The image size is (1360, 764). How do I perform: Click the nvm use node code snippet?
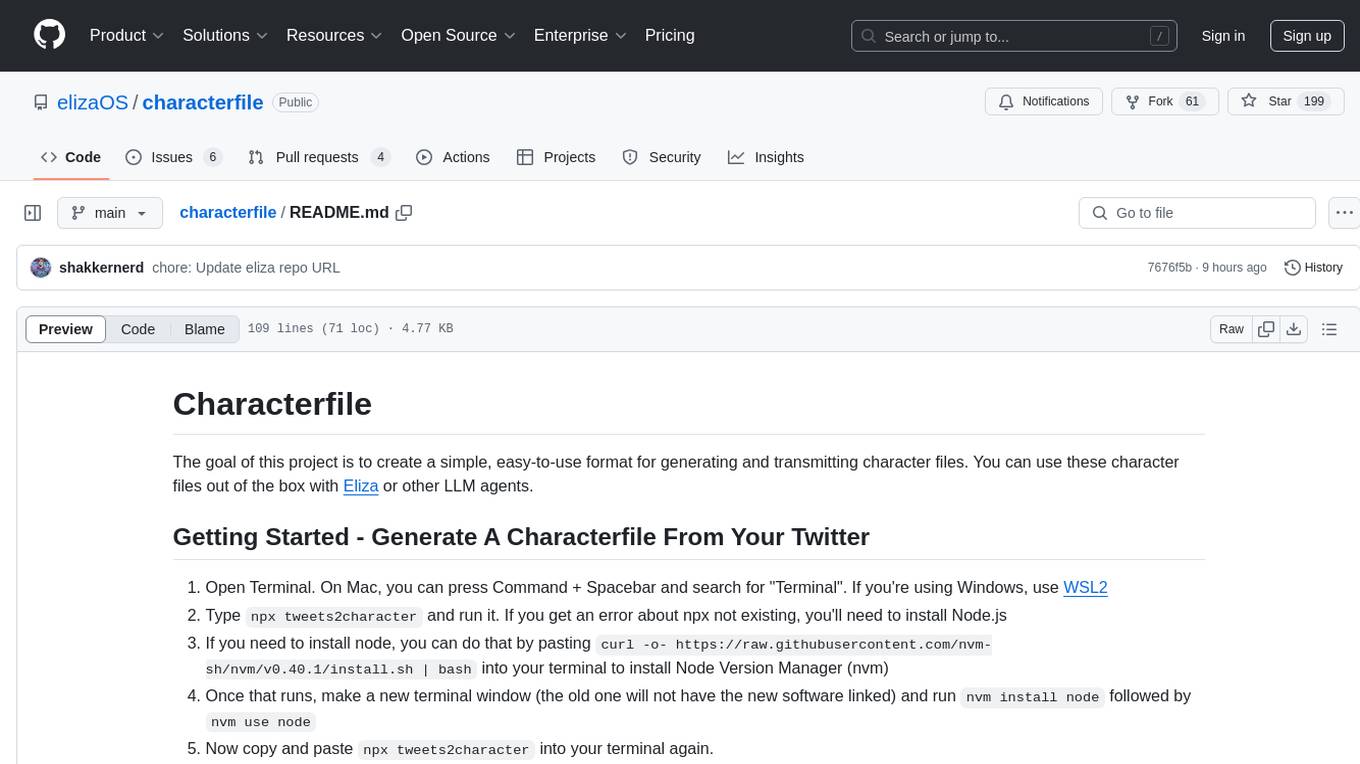coord(261,722)
